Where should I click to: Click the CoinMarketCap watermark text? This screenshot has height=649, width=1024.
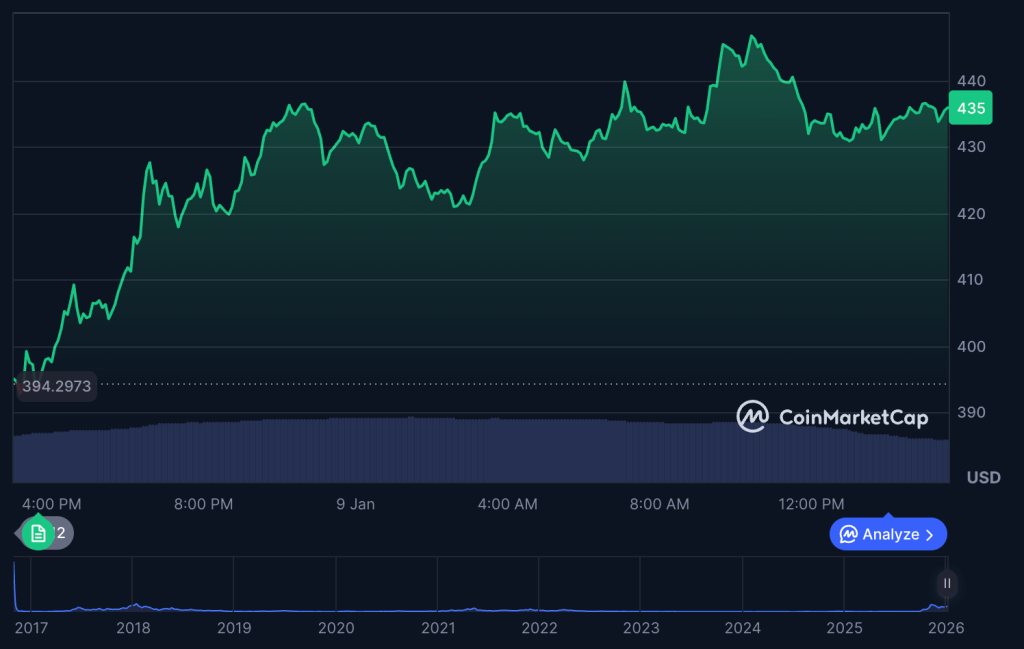(852, 418)
